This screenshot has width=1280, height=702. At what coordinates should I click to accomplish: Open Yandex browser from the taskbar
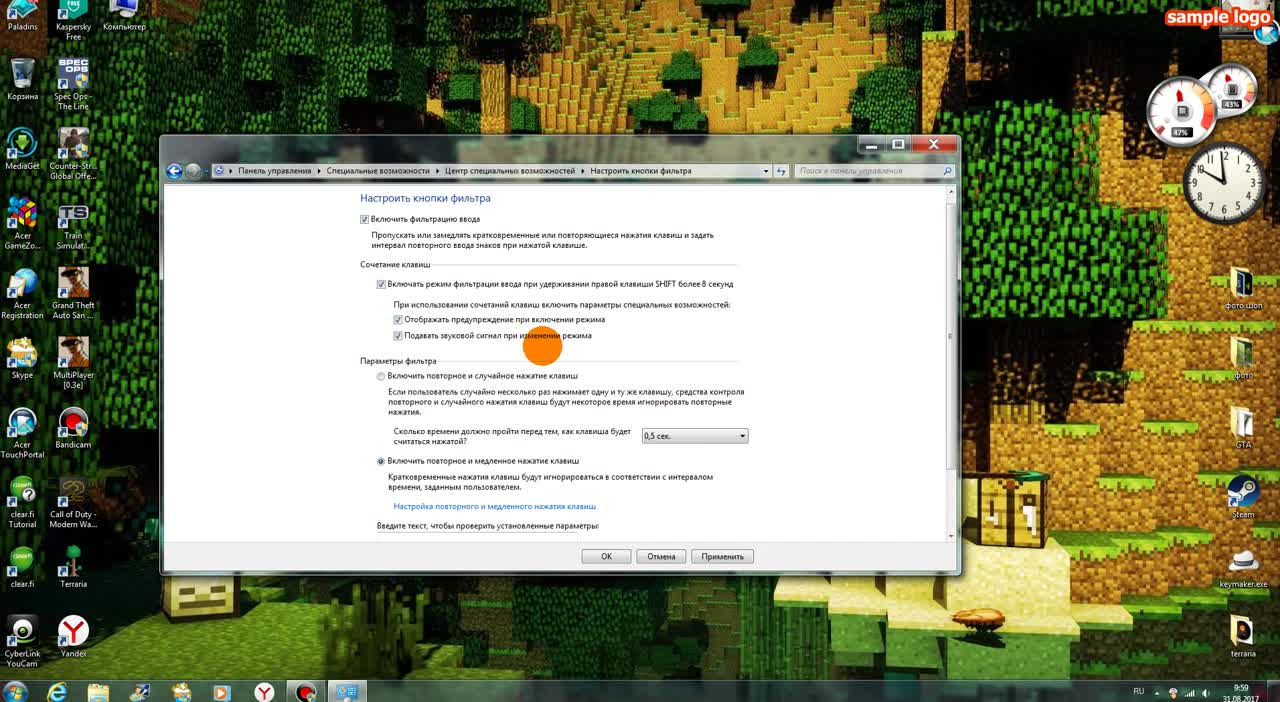click(264, 691)
